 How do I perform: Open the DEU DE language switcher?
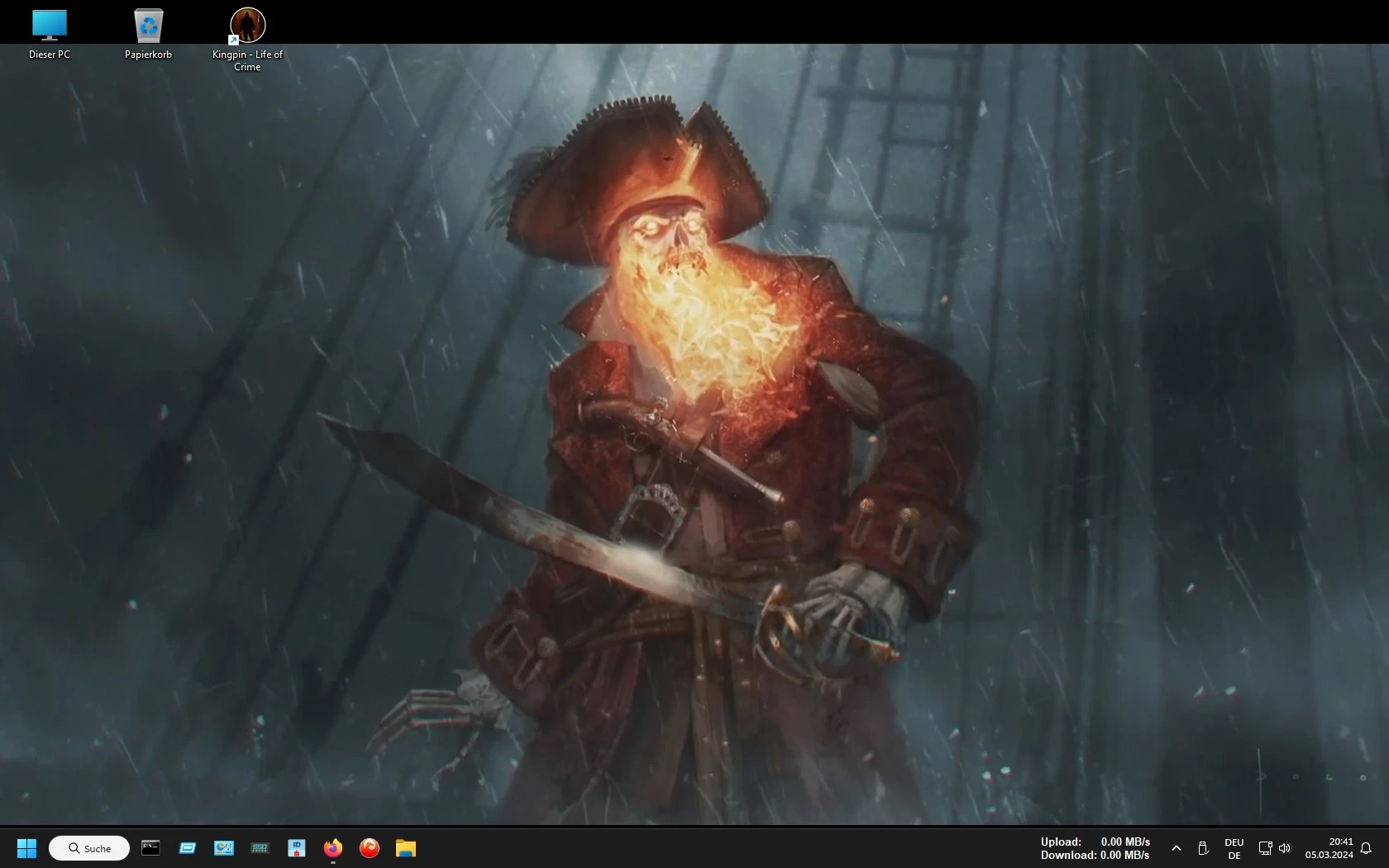pos(1234,849)
